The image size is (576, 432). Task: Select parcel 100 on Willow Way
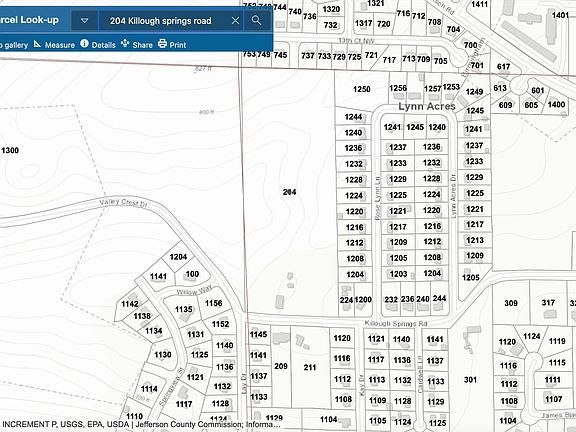click(x=192, y=274)
